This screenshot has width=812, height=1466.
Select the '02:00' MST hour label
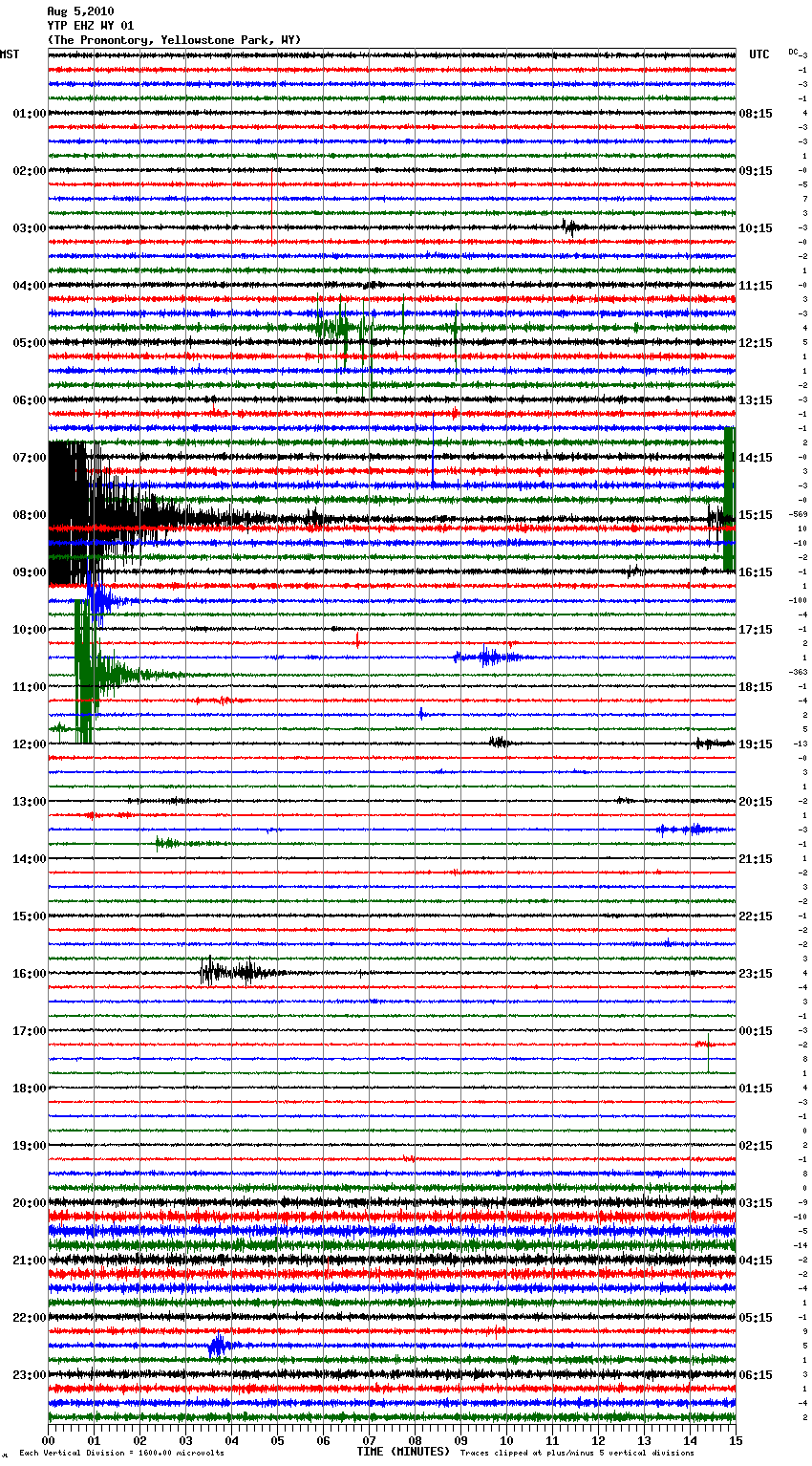tap(30, 171)
